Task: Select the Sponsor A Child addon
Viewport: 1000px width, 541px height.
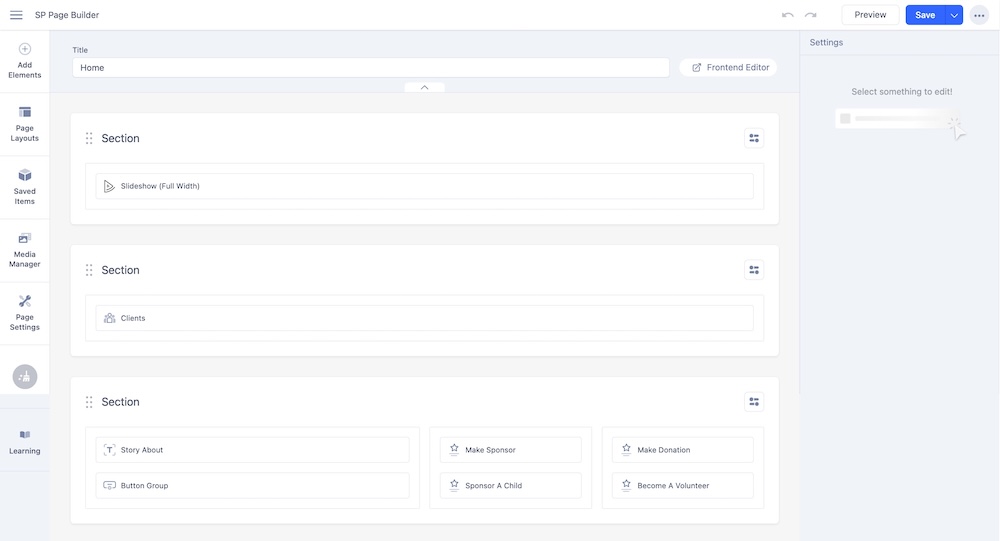Action: click(x=510, y=486)
